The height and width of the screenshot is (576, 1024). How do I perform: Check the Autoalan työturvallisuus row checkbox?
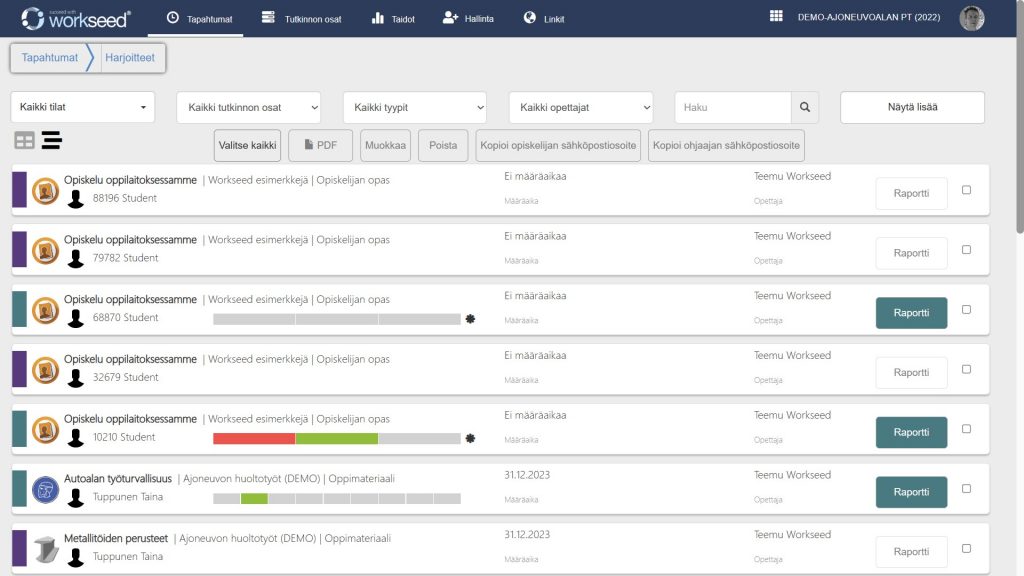966,489
